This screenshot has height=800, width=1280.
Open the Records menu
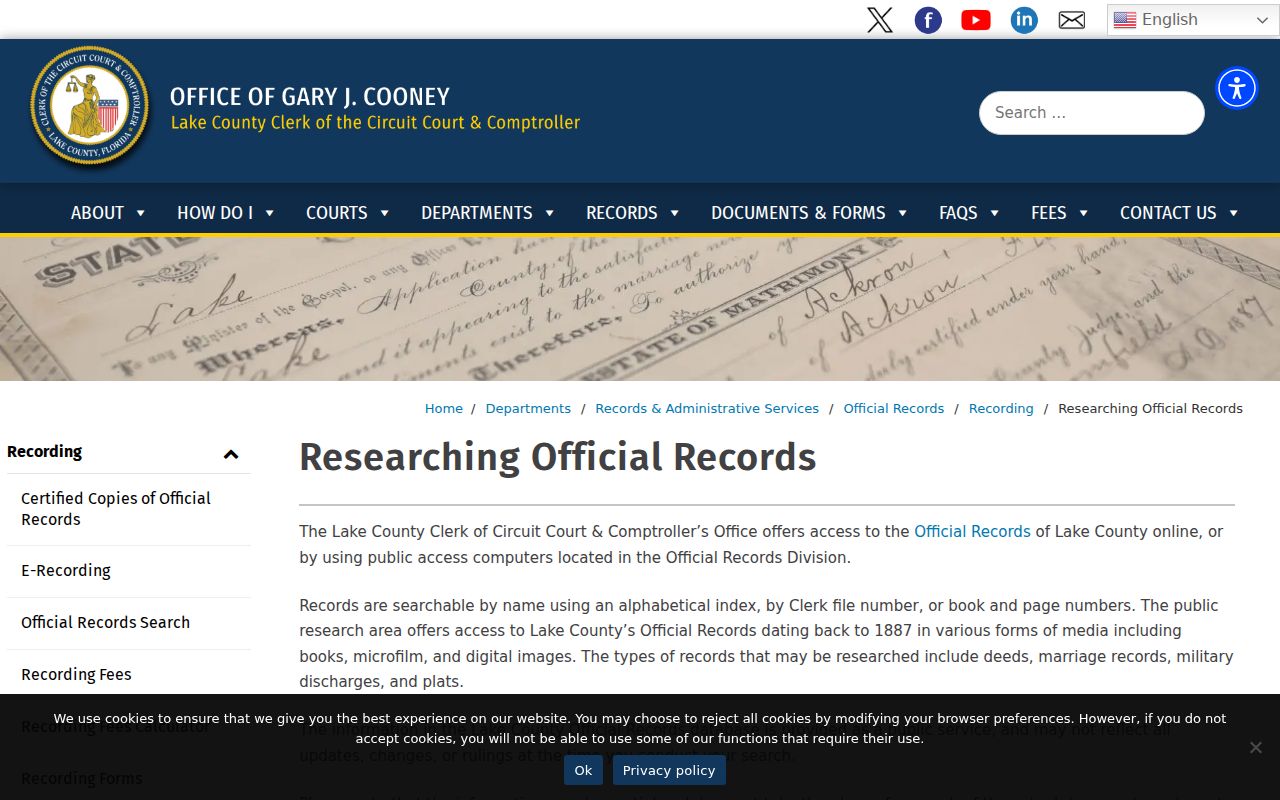[x=633, y=212]
